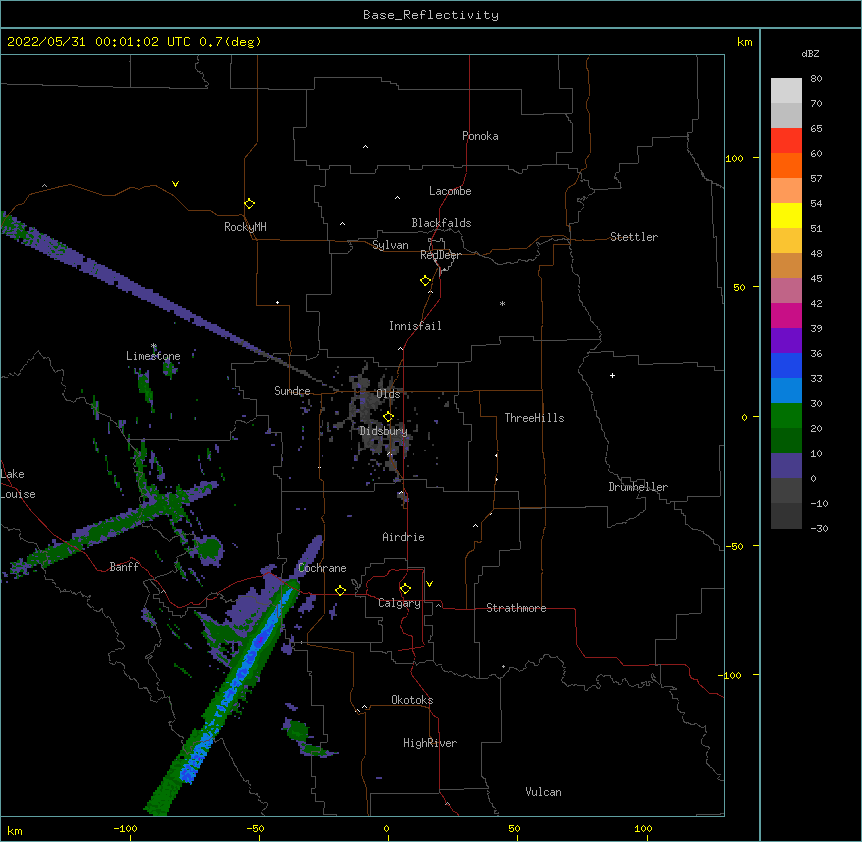Click the km label beside the dBZ legend
This screenshot has width=862, height=842.
(744, 42)
